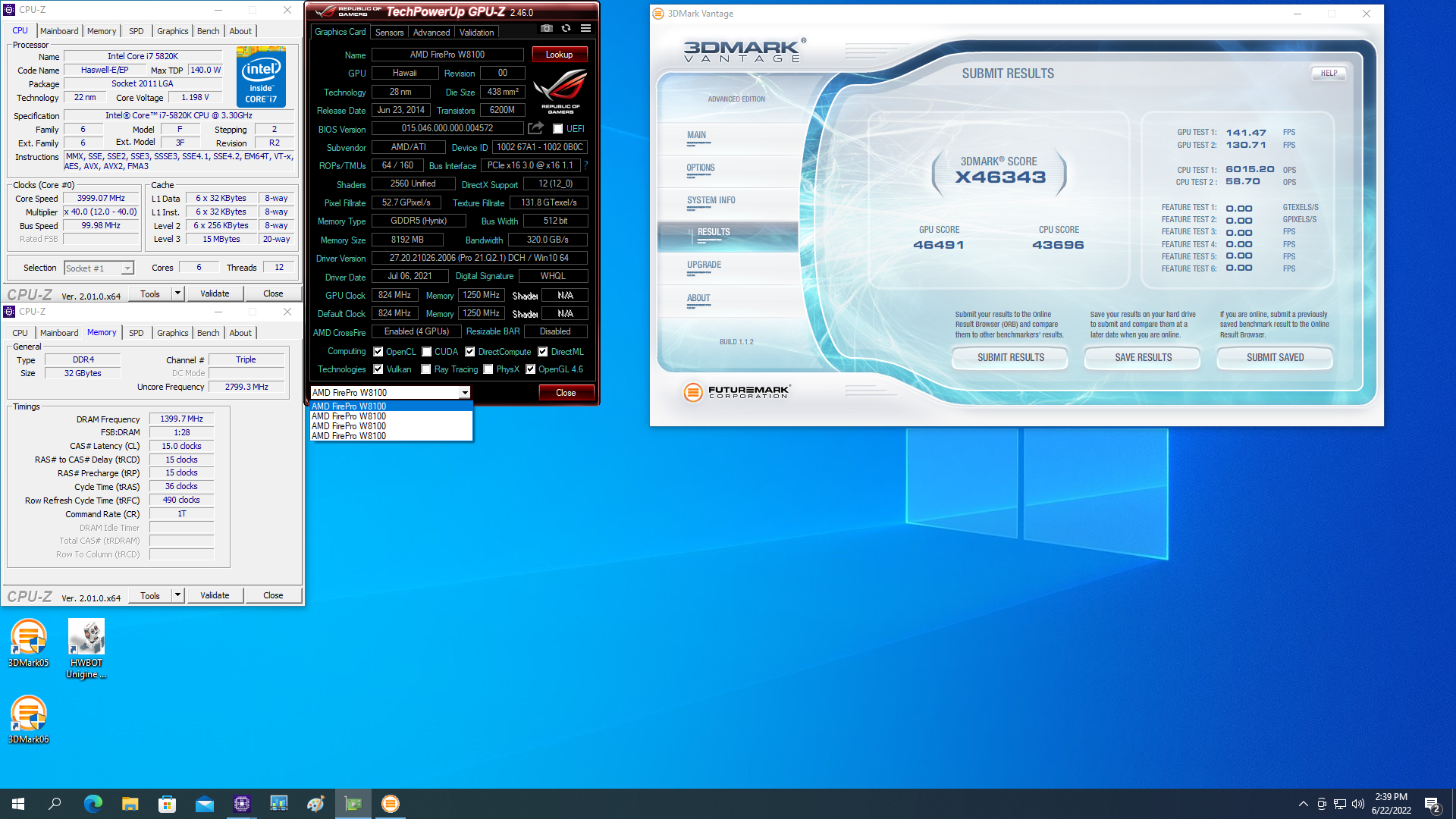
Task: Open the Advanced tab in GPU-Z
Action: click(x=431, y=32)
